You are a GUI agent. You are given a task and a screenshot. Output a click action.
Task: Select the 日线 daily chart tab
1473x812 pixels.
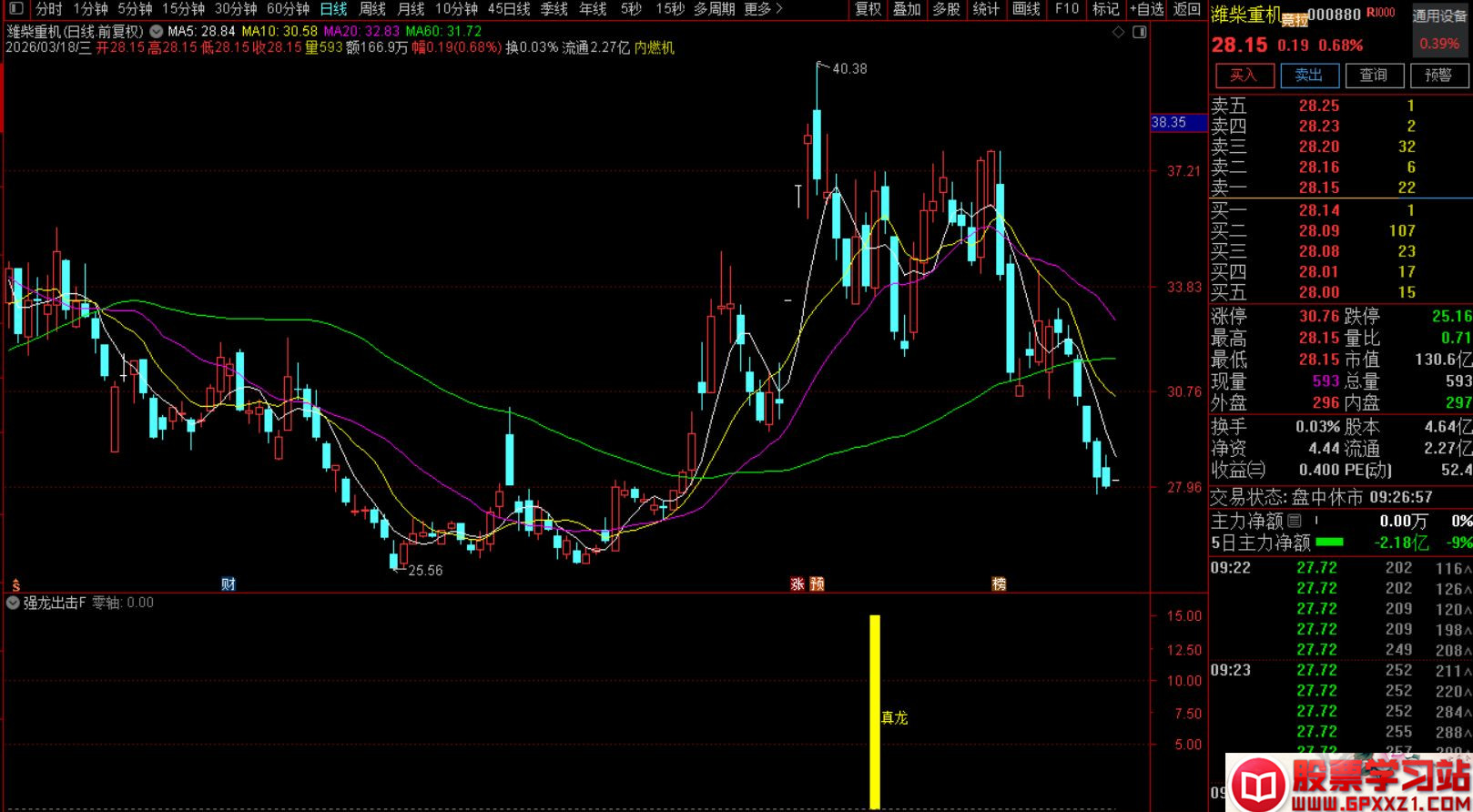tap(333, 9)
